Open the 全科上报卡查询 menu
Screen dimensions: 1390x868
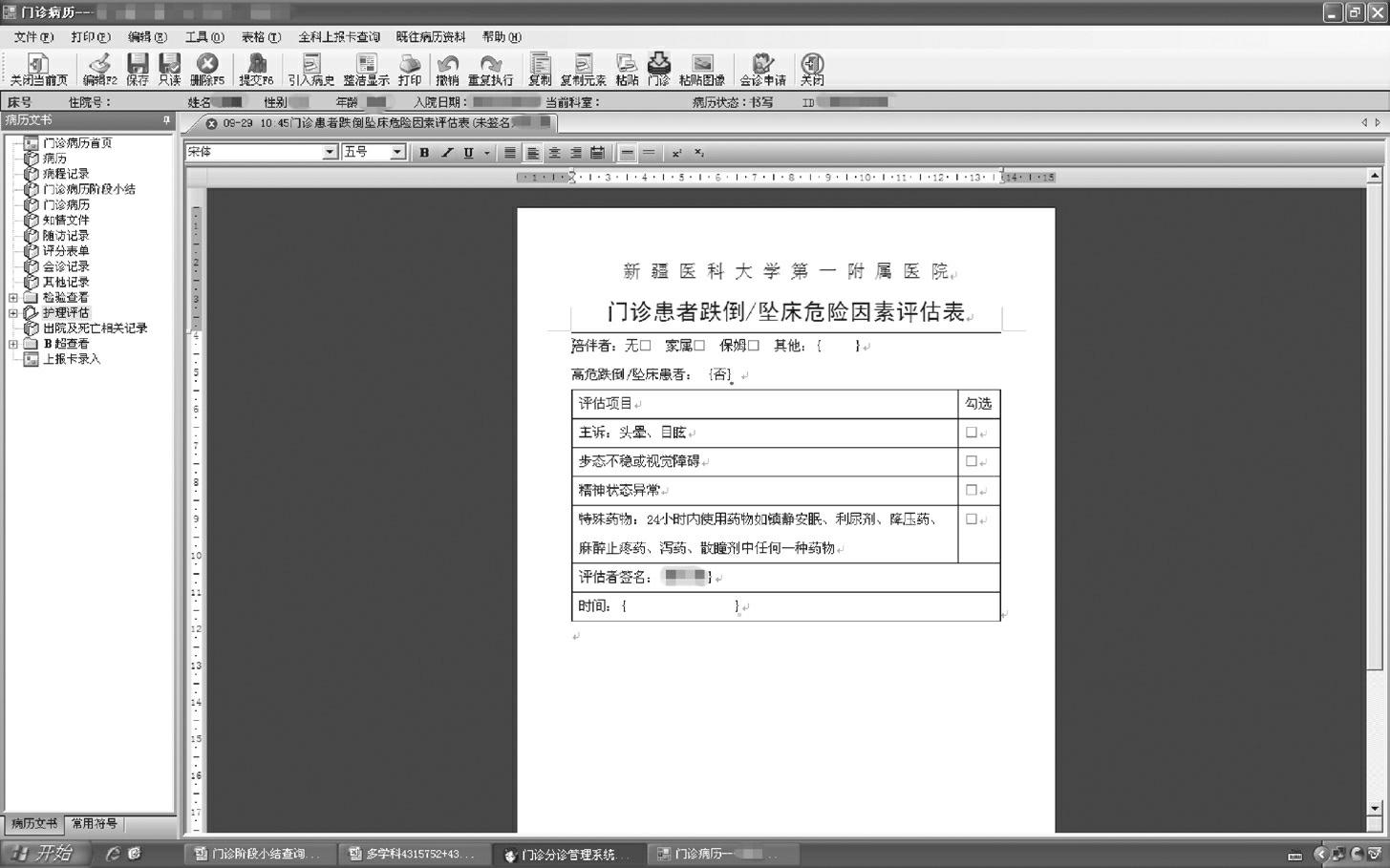click(339, 37)
